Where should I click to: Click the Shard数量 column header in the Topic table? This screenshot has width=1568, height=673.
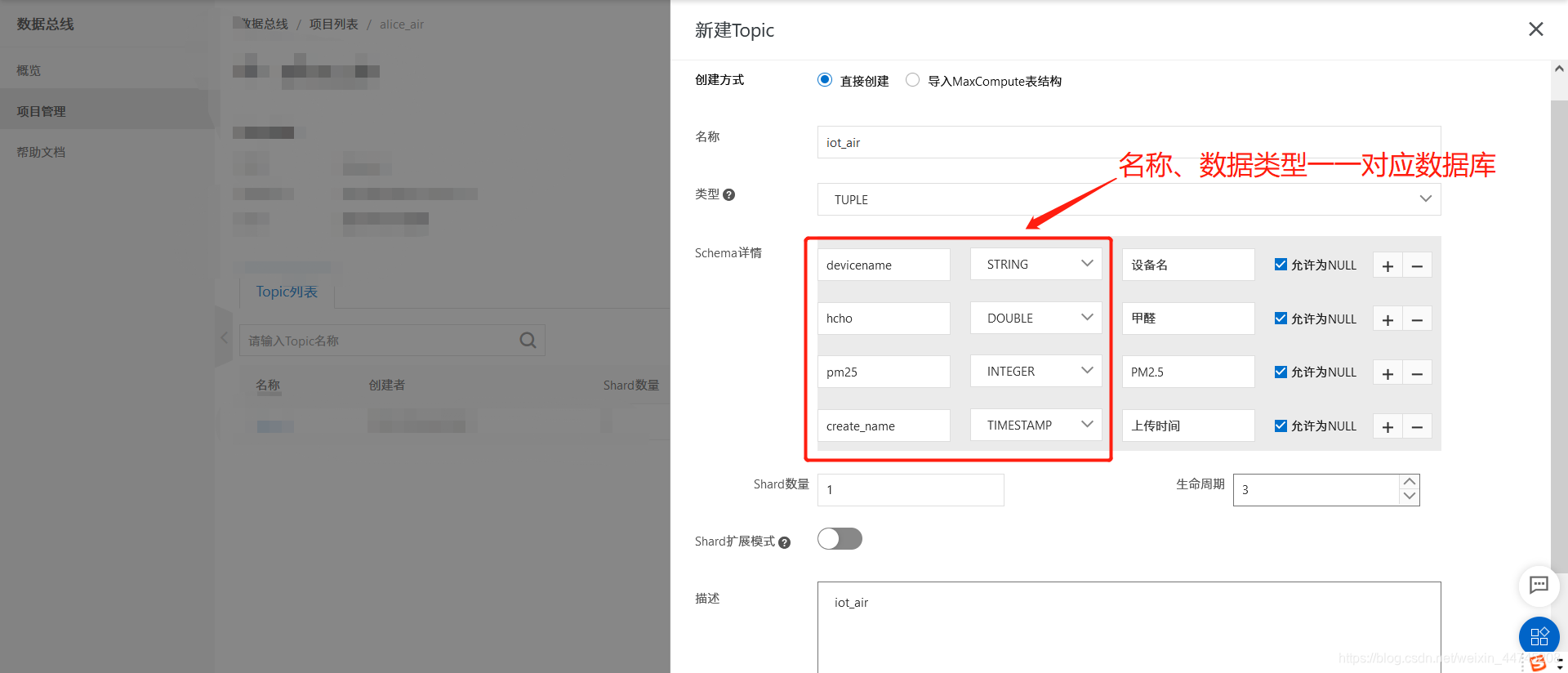pos(630,386)
